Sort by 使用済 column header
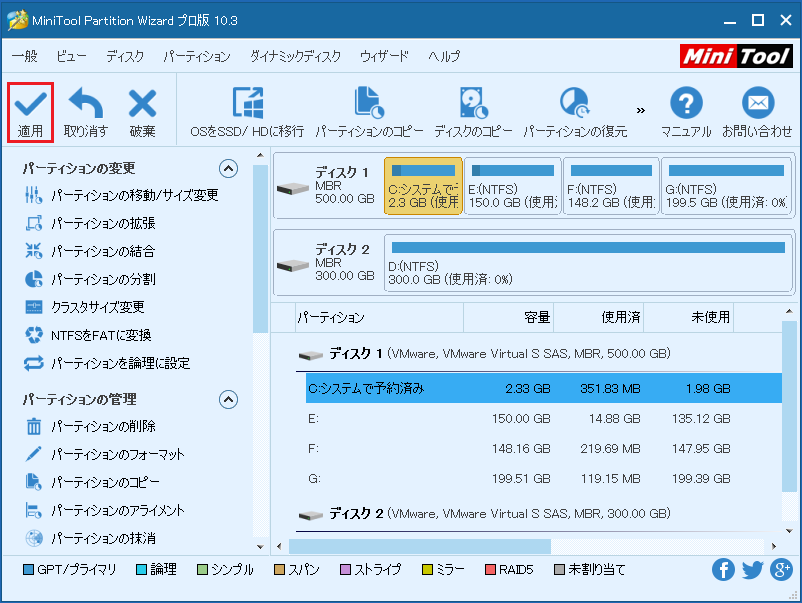This screenshot has width=802, height=603. point(598,317)
